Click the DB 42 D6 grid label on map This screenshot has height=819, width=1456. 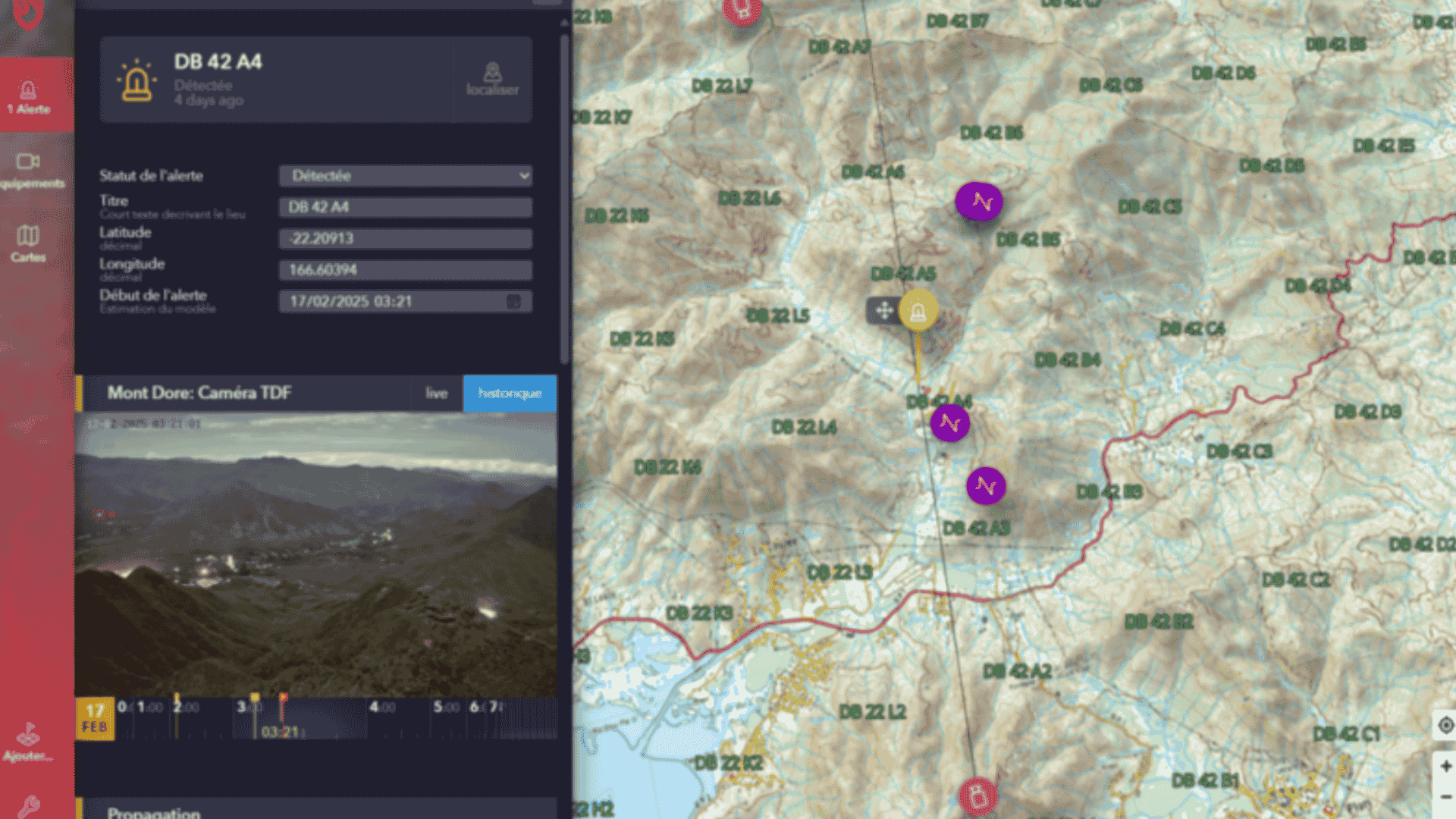point(1223,73)
